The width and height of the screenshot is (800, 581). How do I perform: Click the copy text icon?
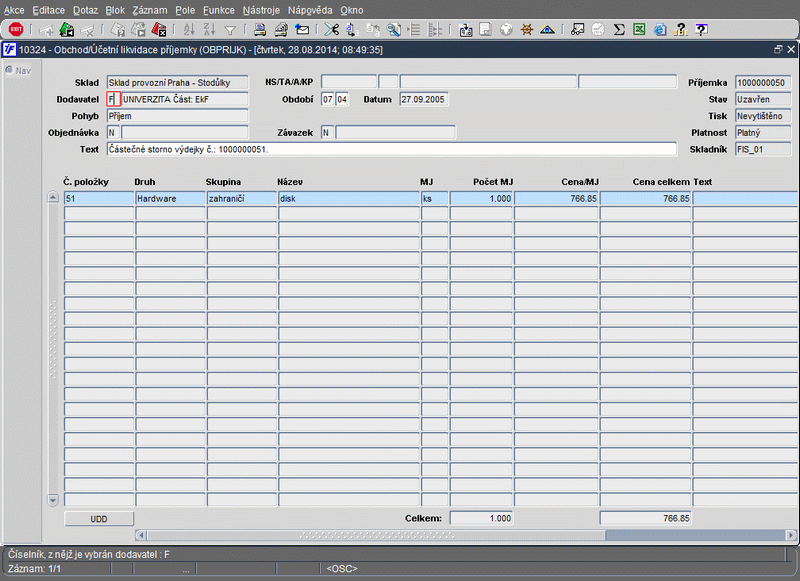click(x=352, y=30)
